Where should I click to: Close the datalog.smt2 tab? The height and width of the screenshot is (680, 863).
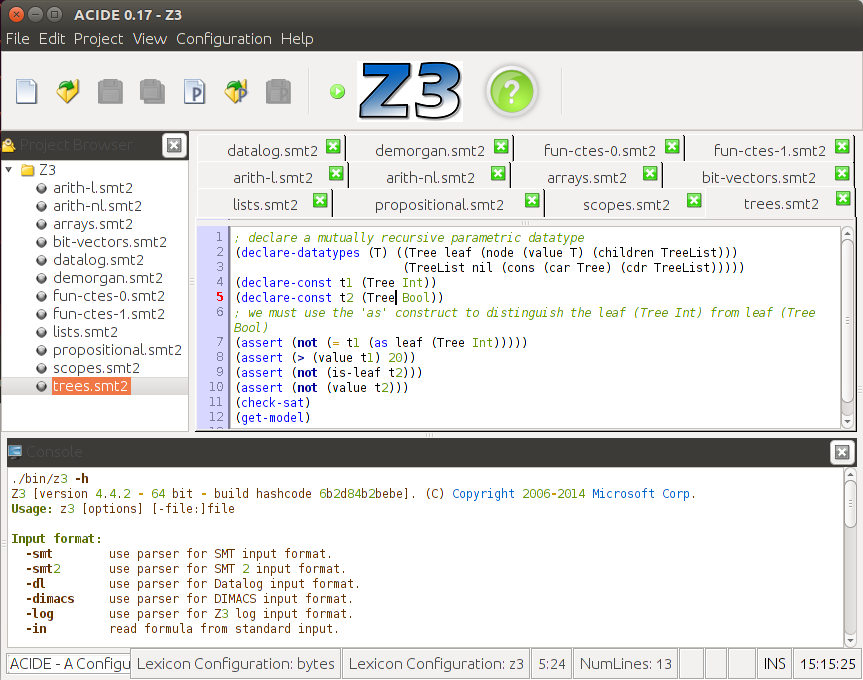tap(333, 147)
